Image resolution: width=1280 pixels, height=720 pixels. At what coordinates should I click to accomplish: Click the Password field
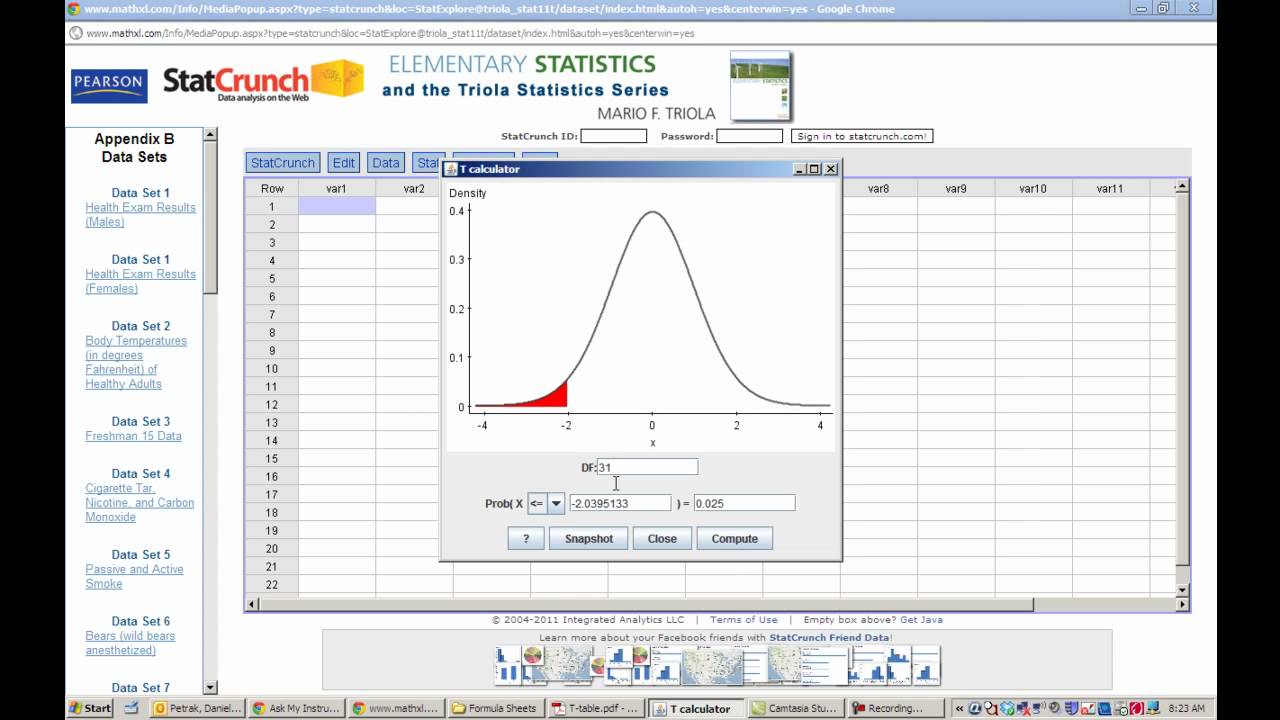[750, 136]
